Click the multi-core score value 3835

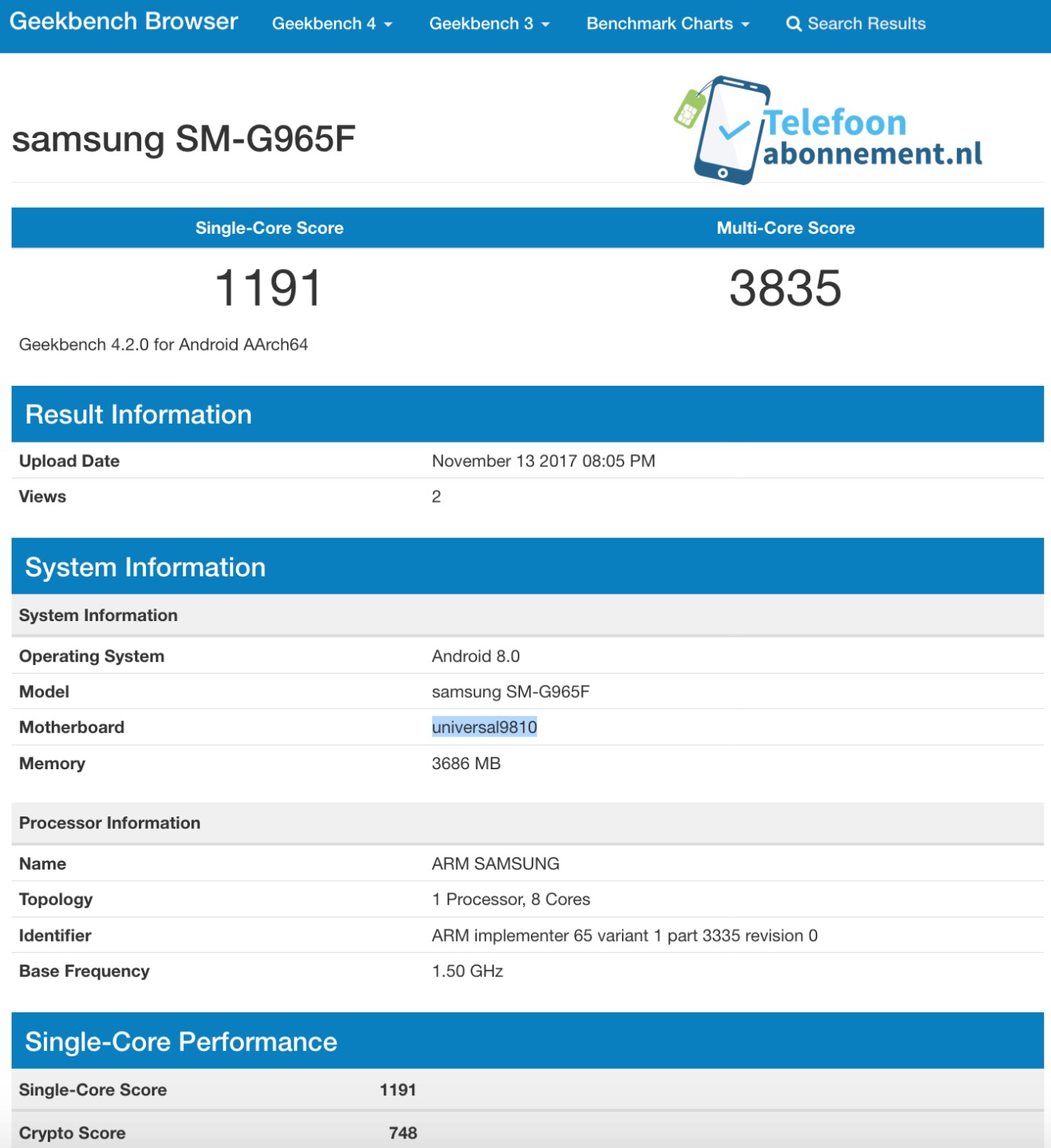[785, 288]
